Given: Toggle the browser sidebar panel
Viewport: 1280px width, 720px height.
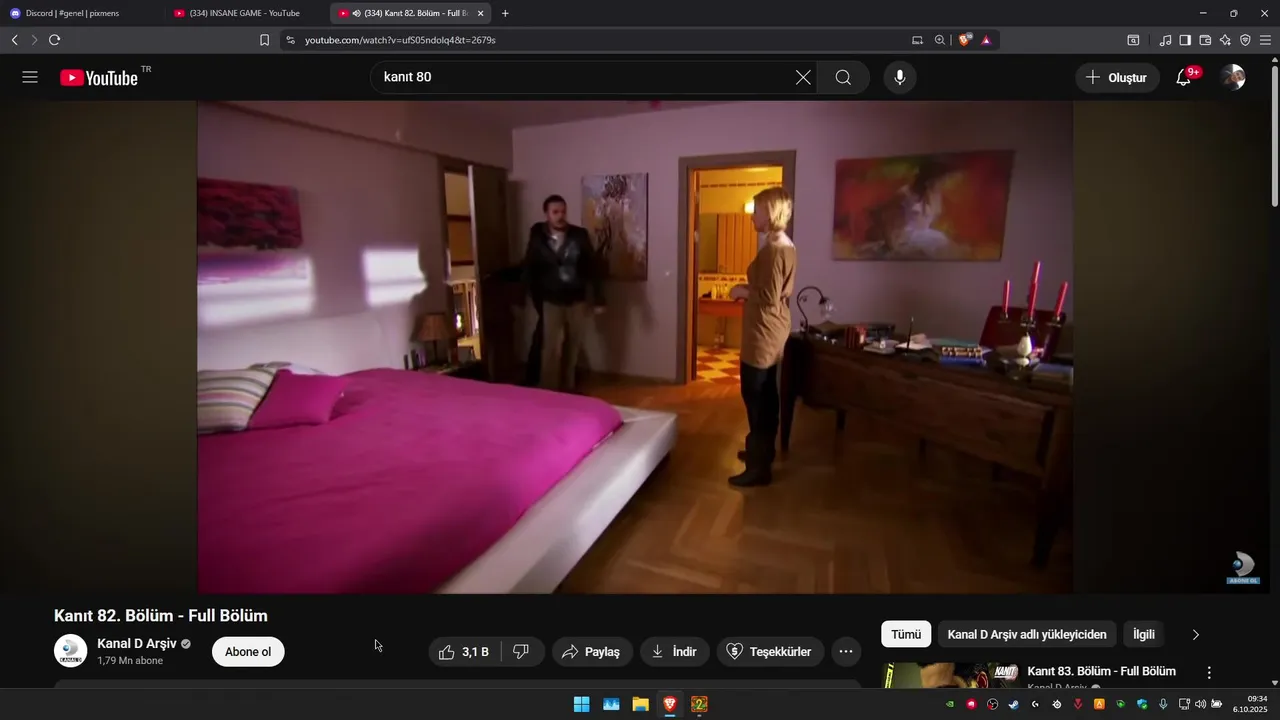Looking at the screenshot, I should click(x=1185, y=40).
